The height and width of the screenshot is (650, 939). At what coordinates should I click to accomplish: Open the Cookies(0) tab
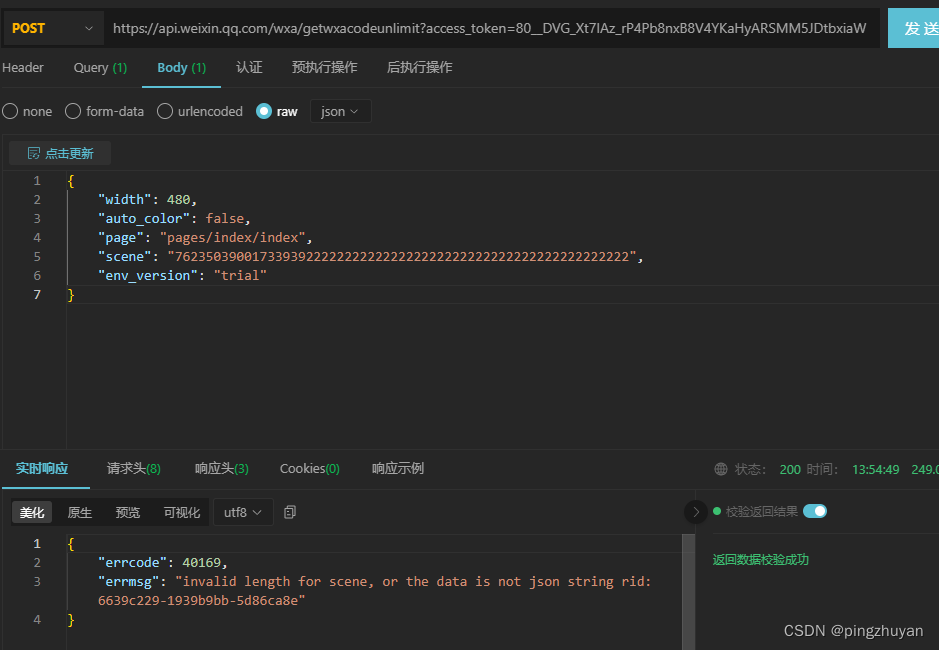click(x=310, y=468)
